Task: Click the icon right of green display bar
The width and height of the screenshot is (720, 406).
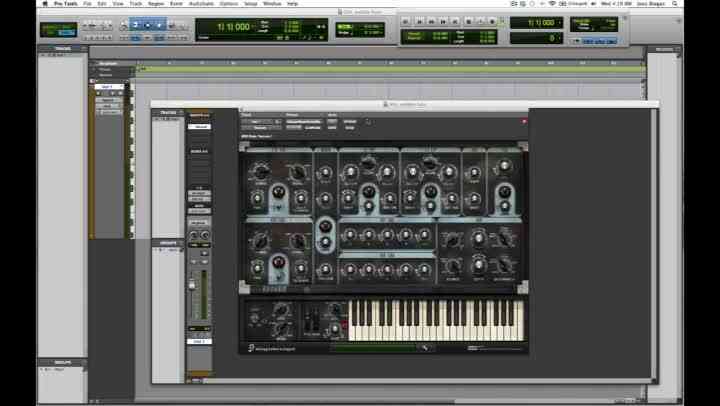Action: click(425, 348)
